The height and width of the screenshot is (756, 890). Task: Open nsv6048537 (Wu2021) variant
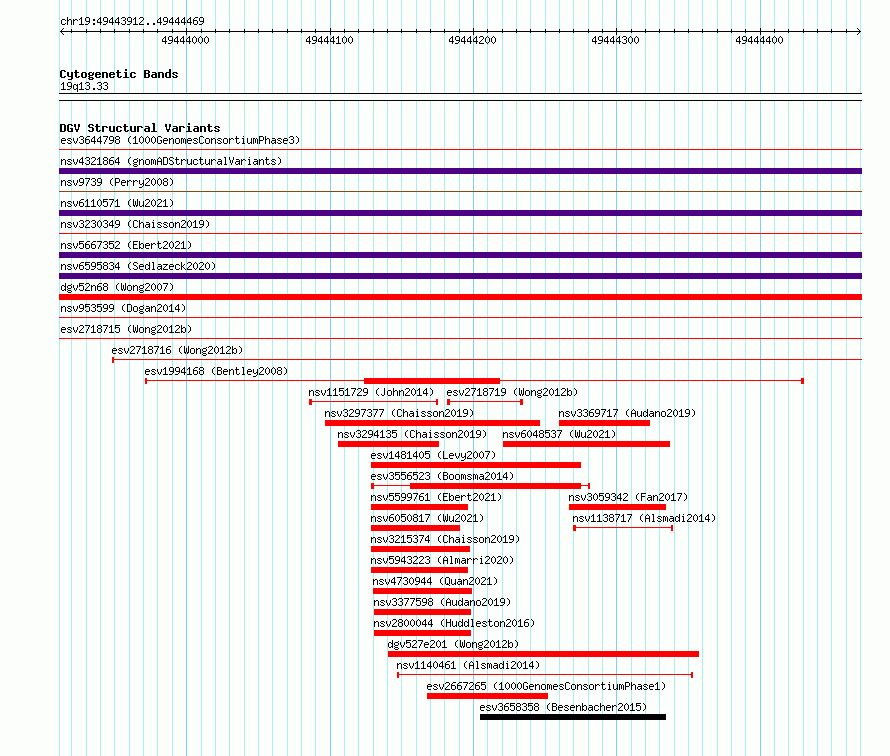coord(559,434)
